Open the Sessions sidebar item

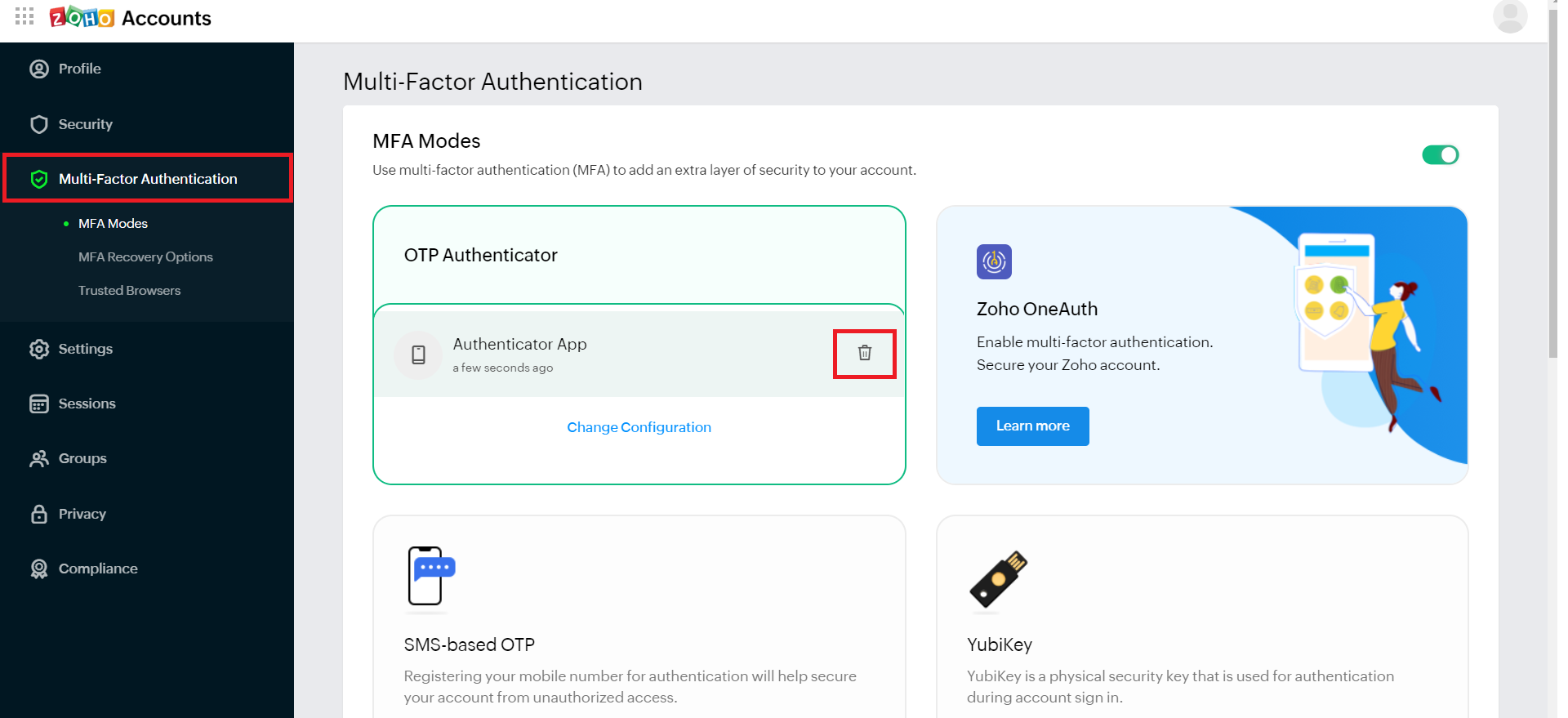tap(87, 404)
